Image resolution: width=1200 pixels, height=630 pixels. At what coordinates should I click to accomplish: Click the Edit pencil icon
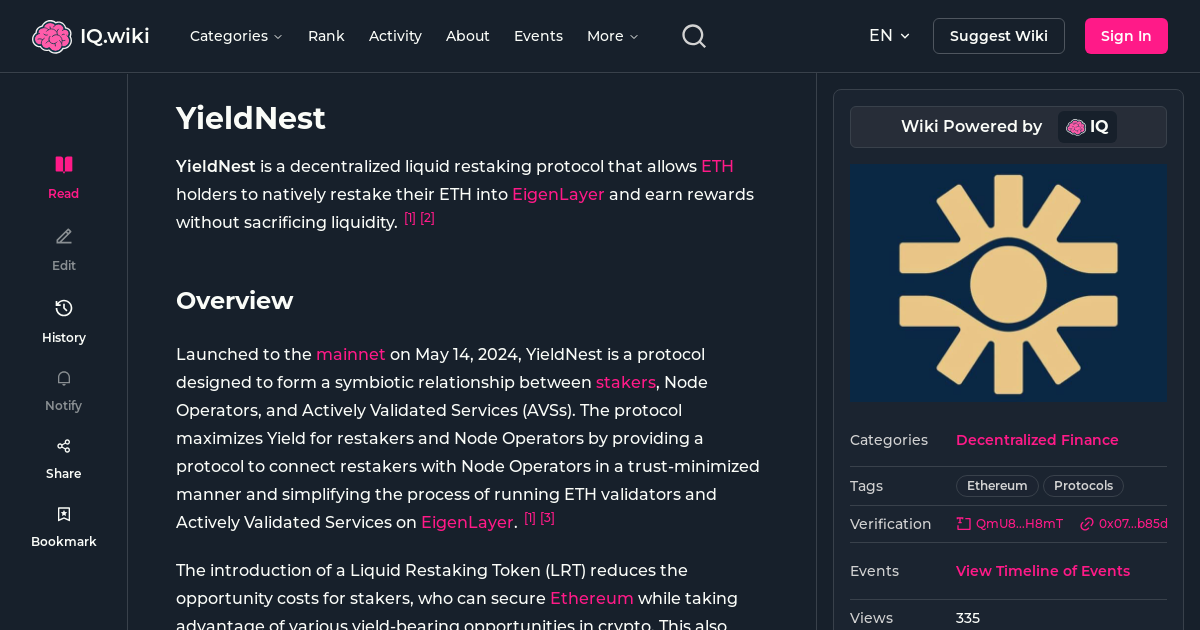(x=63, y=236)
